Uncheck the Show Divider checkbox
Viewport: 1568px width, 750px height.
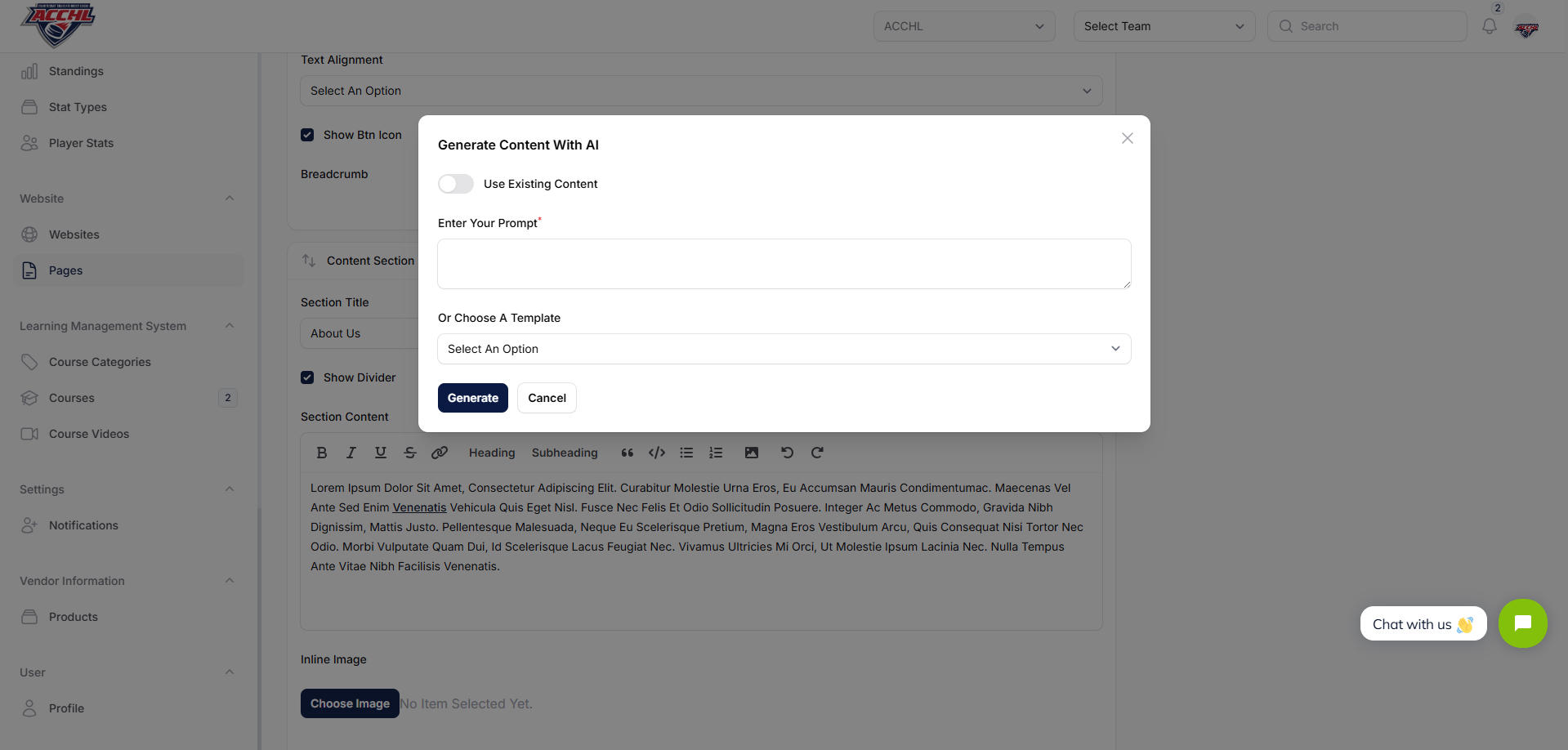pyautogui.click(x=307, y=377)
